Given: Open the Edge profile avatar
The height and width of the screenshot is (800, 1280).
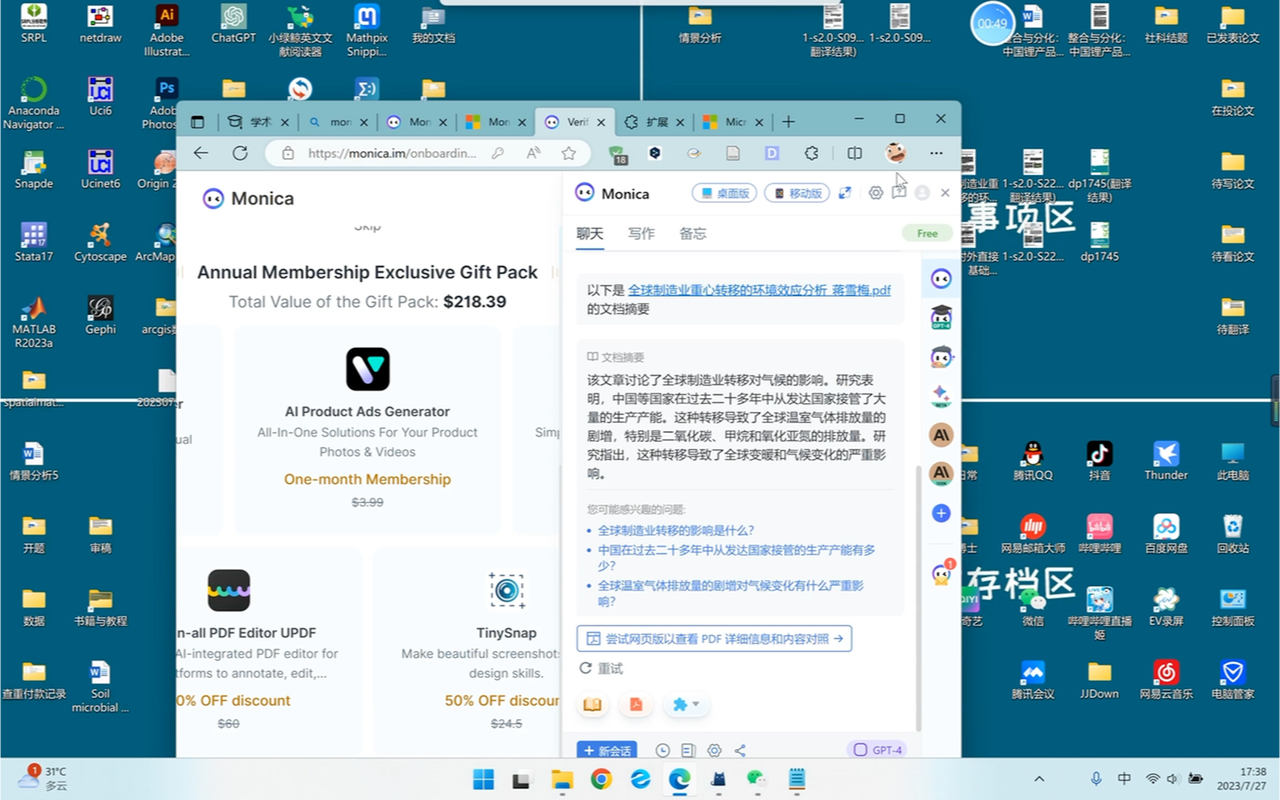Looking at the screenshot, I should click(x=896, y=153).
